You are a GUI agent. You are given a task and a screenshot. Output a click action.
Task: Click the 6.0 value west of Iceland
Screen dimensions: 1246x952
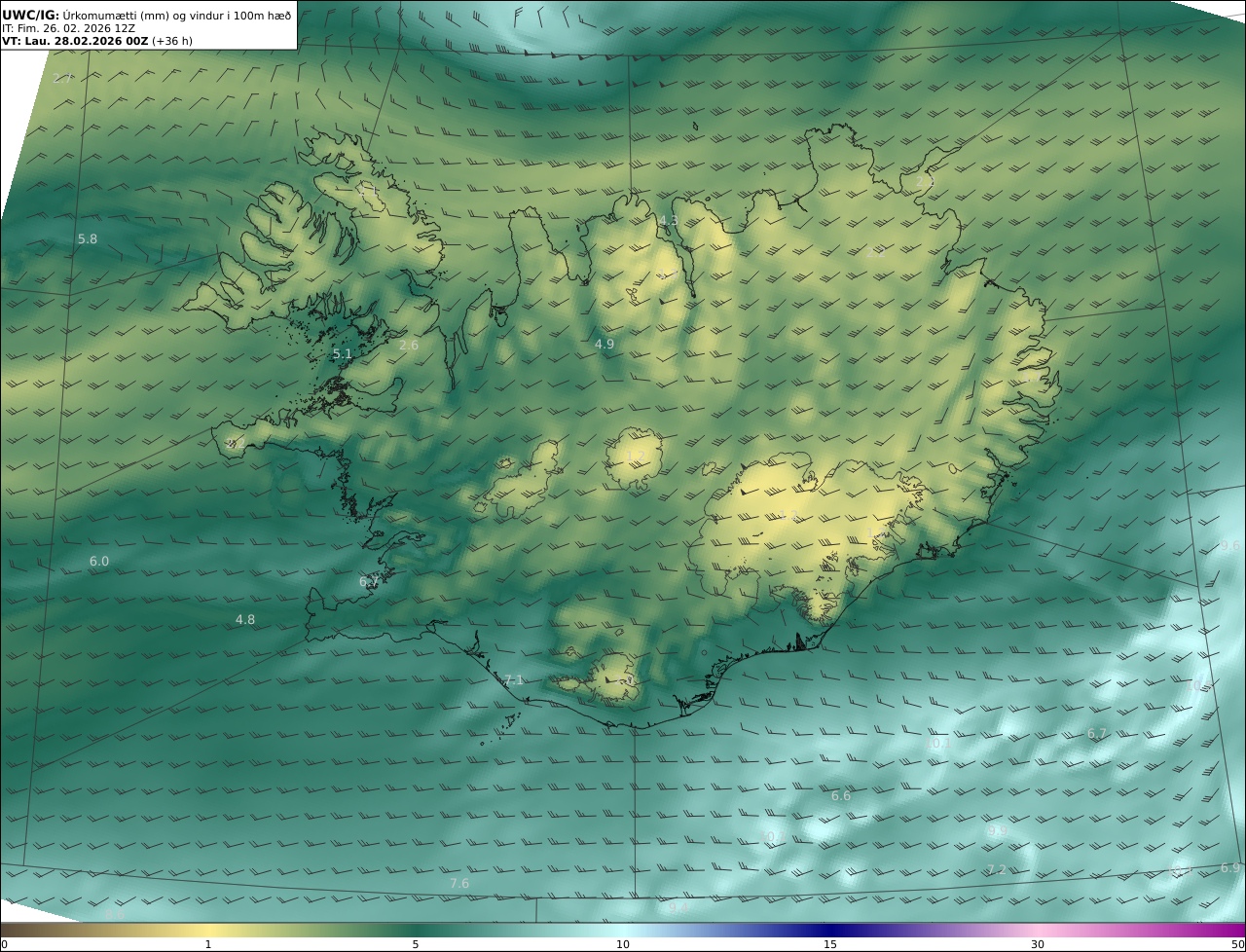click(99, 562)
